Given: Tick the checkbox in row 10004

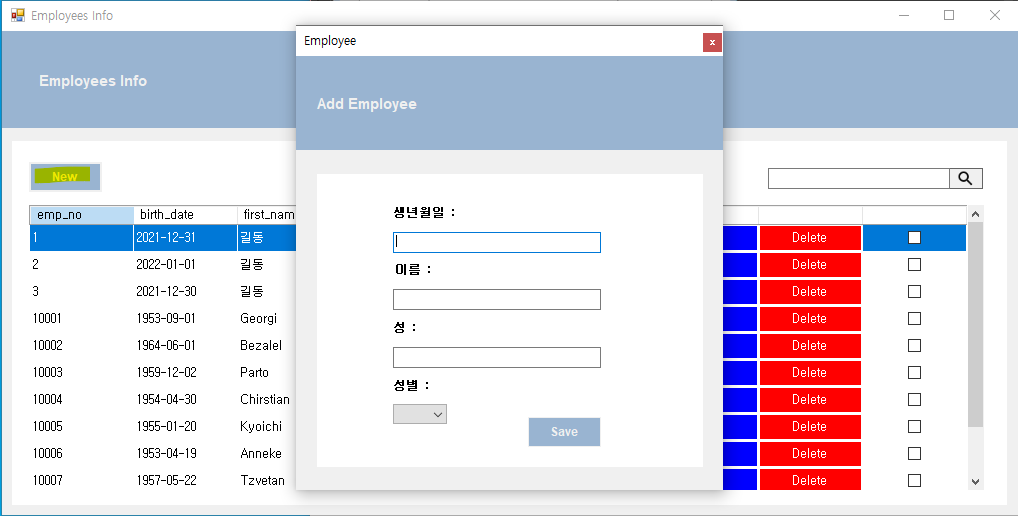Looking at the screenshot, I should [x=914, y=399].
